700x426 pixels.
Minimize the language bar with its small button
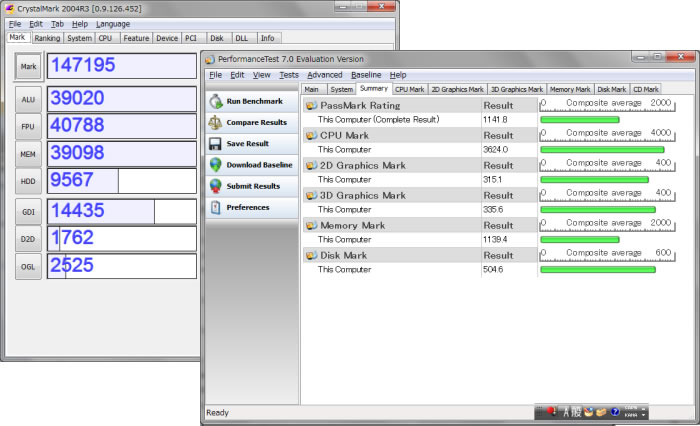643,408
